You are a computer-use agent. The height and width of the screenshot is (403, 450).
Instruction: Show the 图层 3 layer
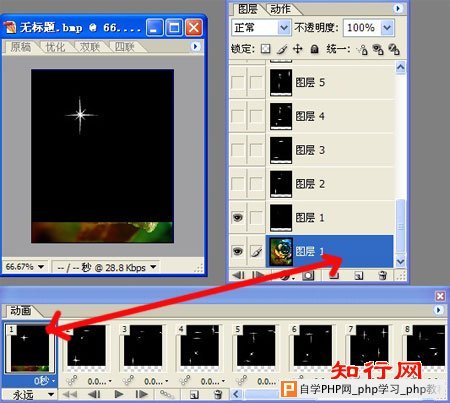(x=237, y=150)
